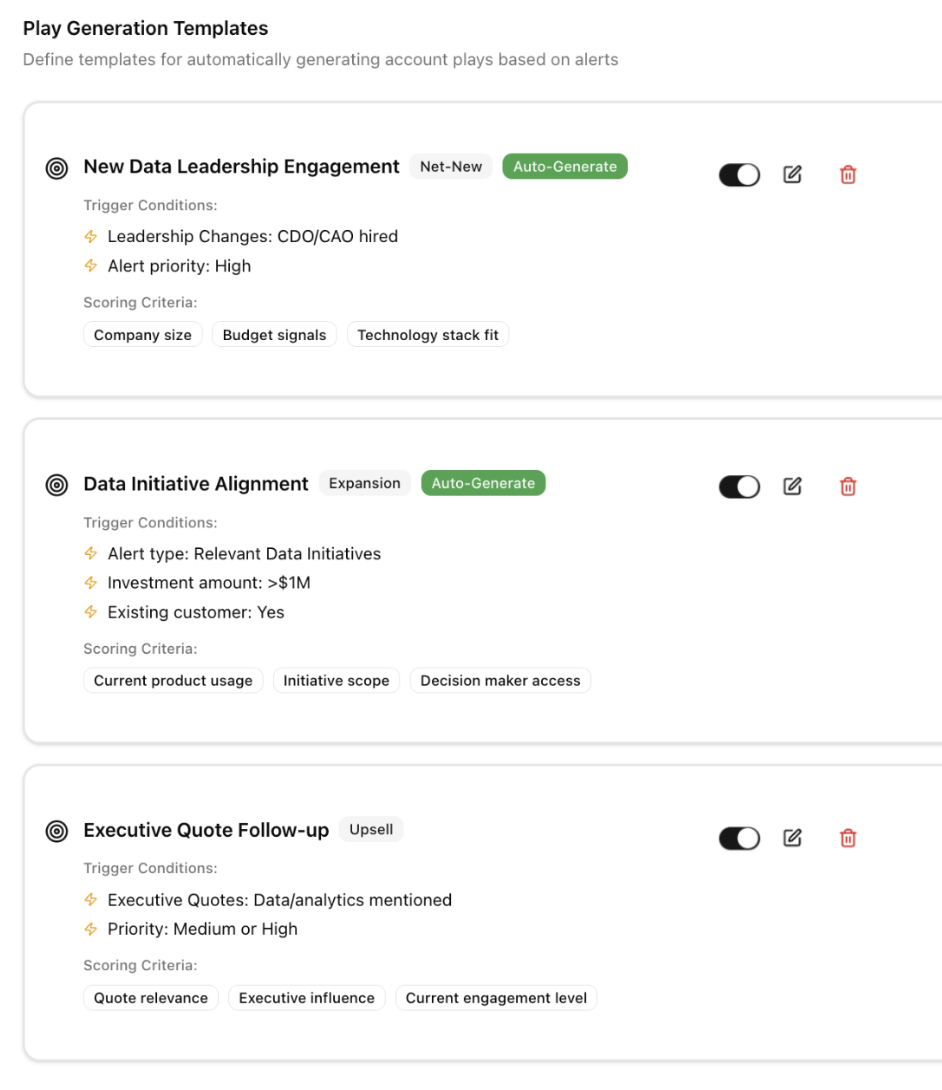Click the target icon next to New Data Leadership Engagement
The image size is (942, 1090).
[55, 168]
